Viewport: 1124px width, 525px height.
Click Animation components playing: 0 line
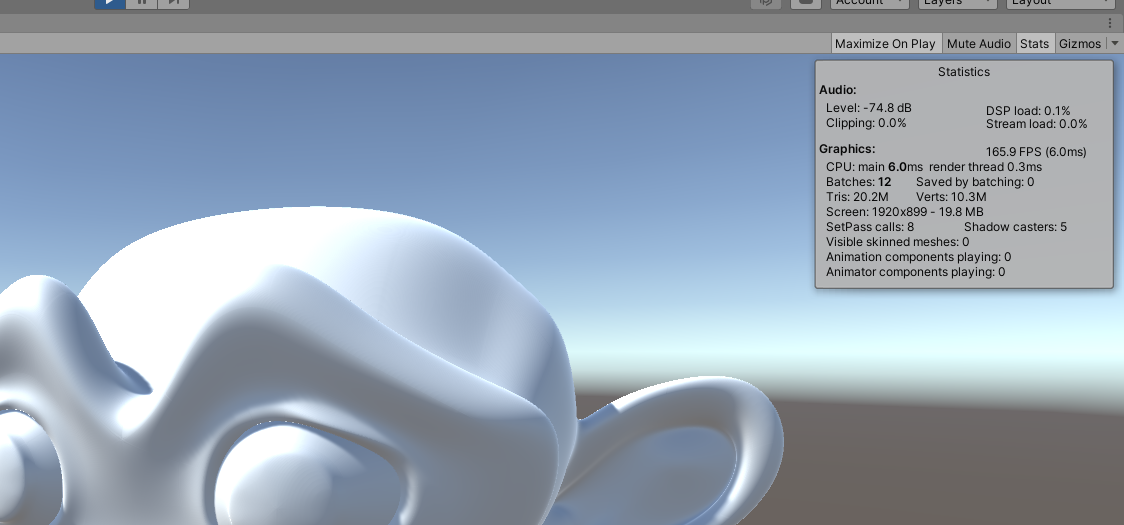(x=919, y=257)
